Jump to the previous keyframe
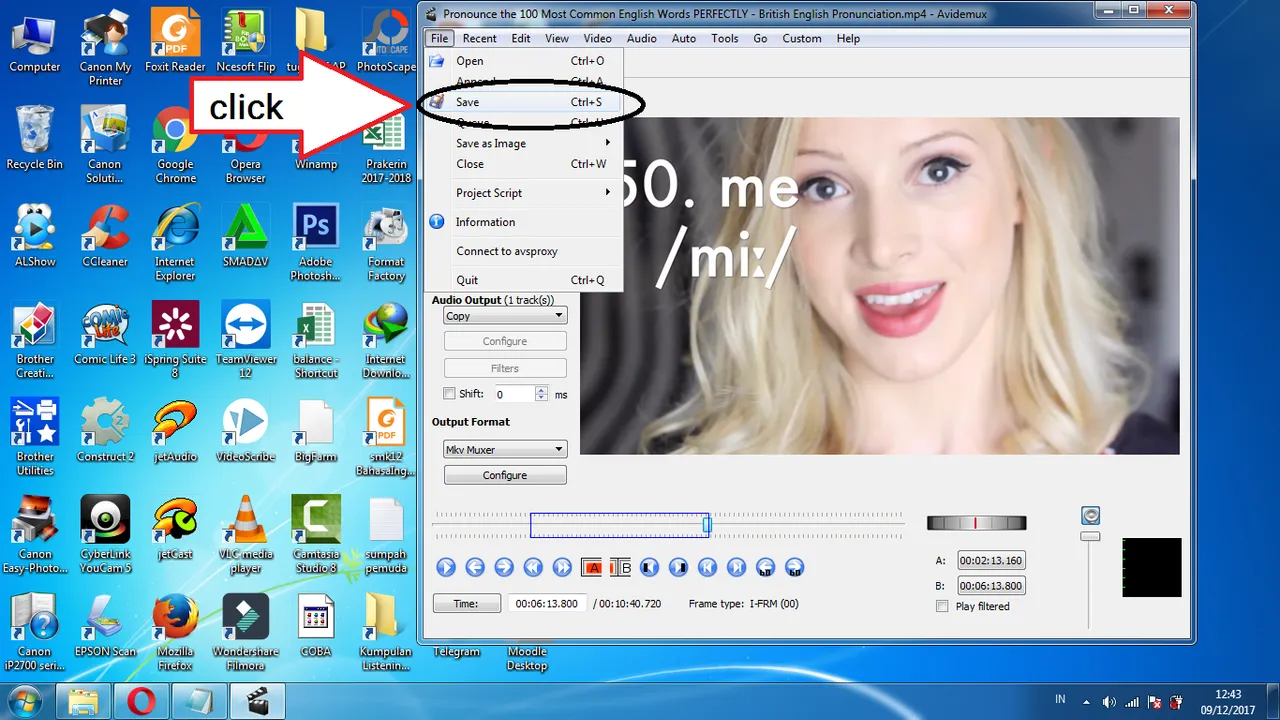Viewport: 1280px width, 720px height. point(533,568)
